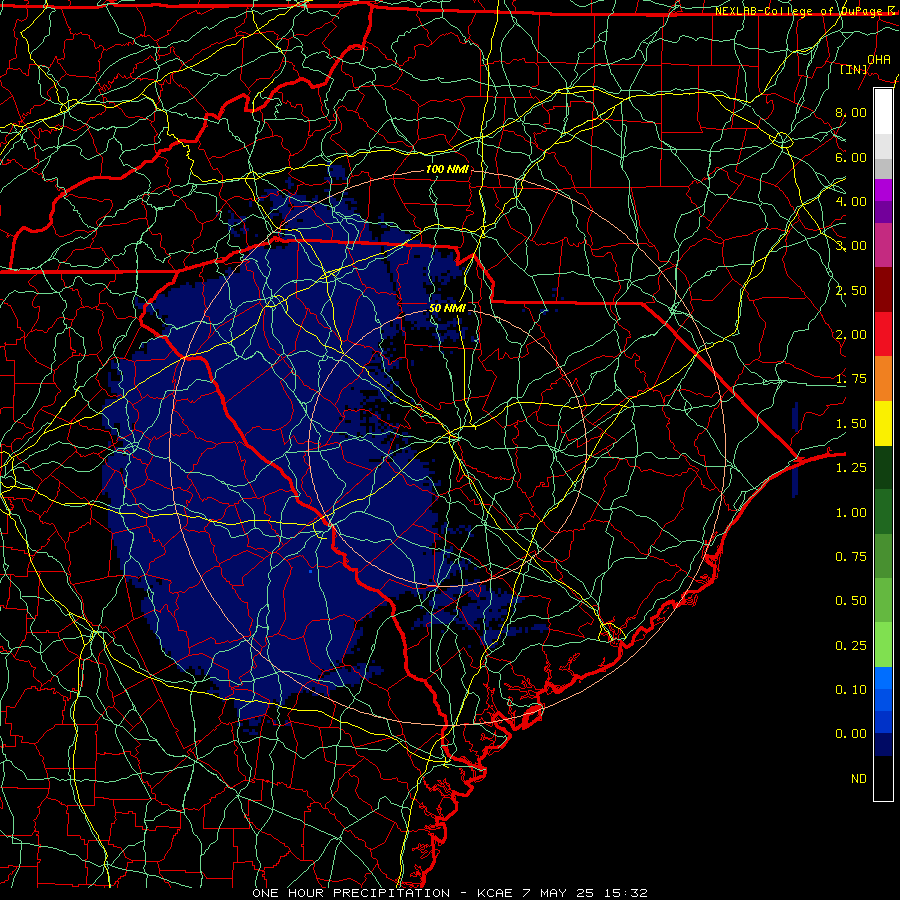Click the '100 NMI' range ring label

(447, 169)
